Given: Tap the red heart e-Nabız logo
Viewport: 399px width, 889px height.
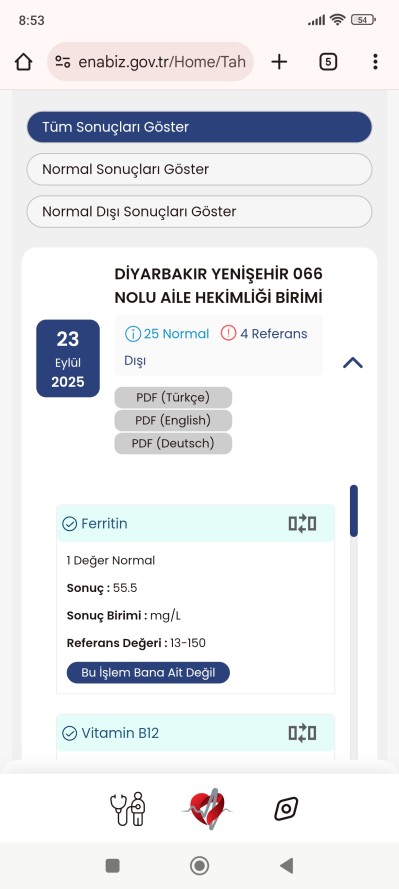Looking at the screenshot, I should 207,809.
